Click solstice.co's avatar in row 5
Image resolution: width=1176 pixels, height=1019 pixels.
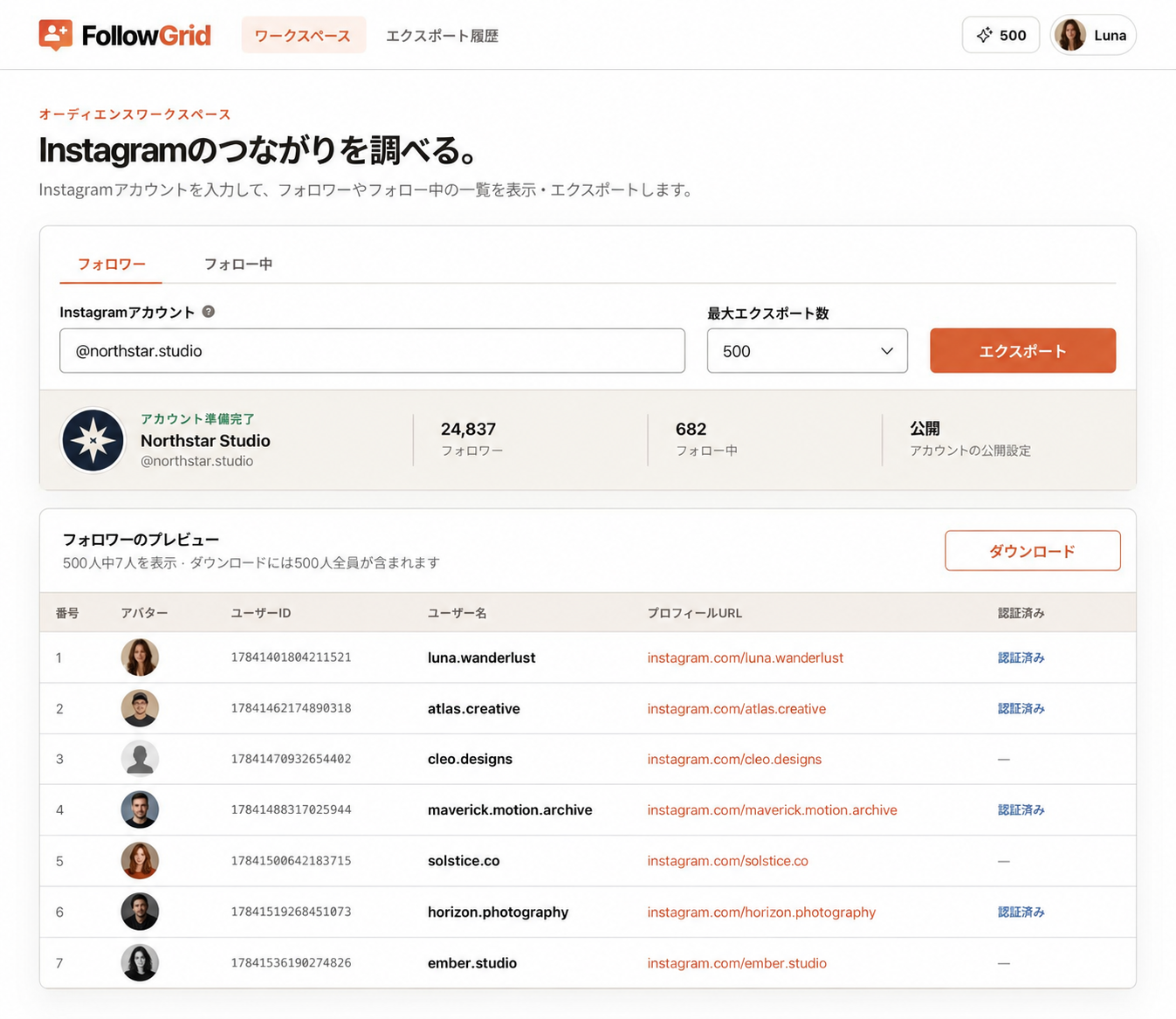point(140,861)
